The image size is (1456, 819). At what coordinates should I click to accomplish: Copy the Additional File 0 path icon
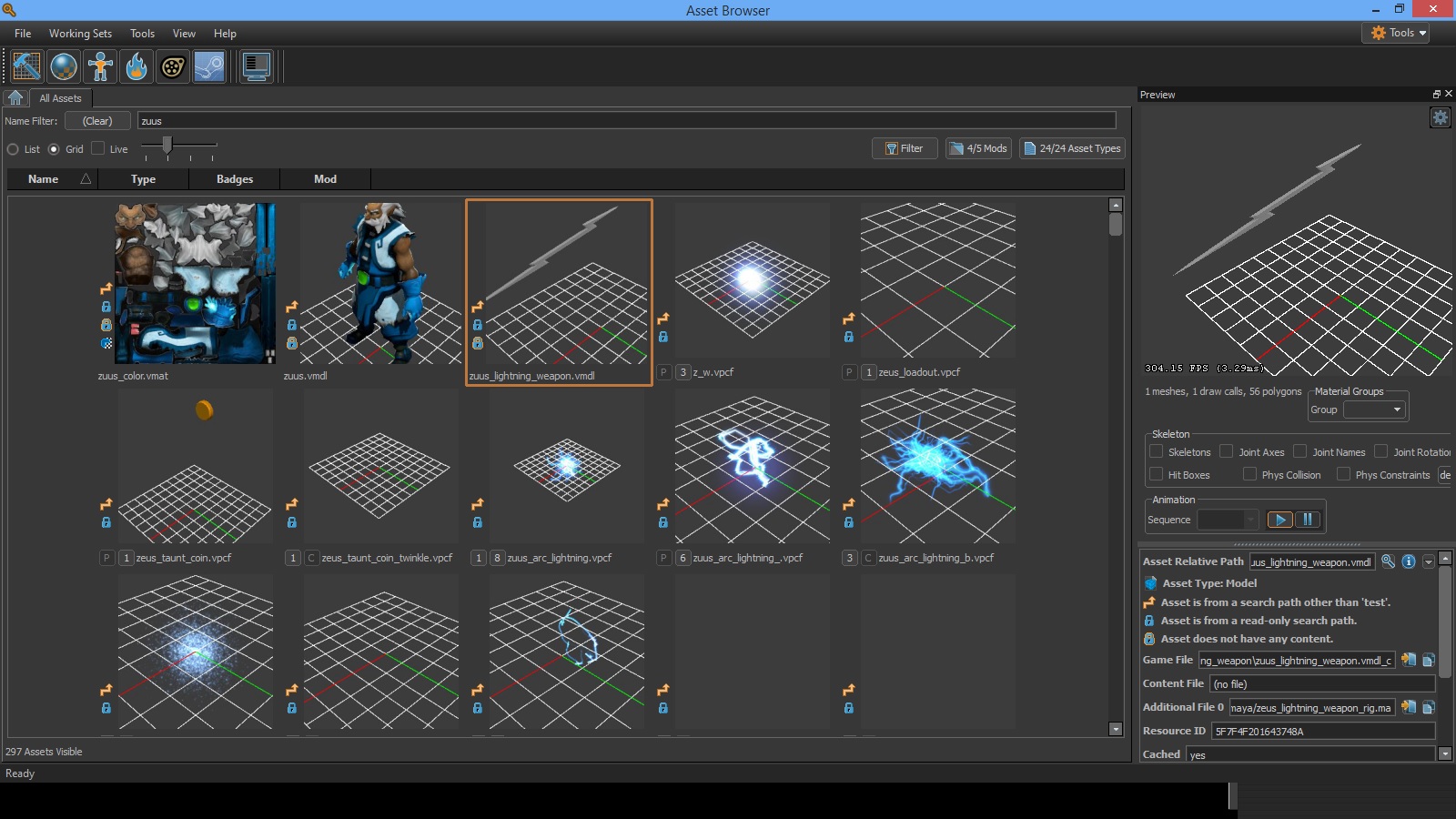[x=1428, y=707]
